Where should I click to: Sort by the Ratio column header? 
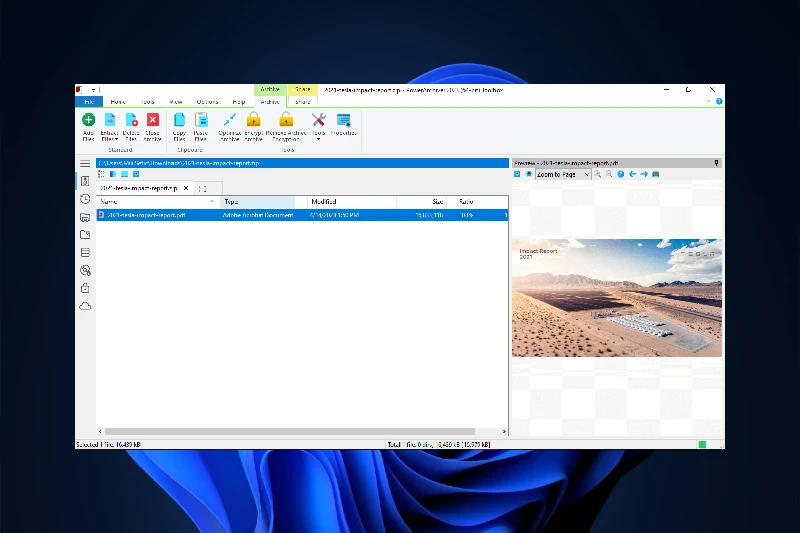(x=466, y=201)
